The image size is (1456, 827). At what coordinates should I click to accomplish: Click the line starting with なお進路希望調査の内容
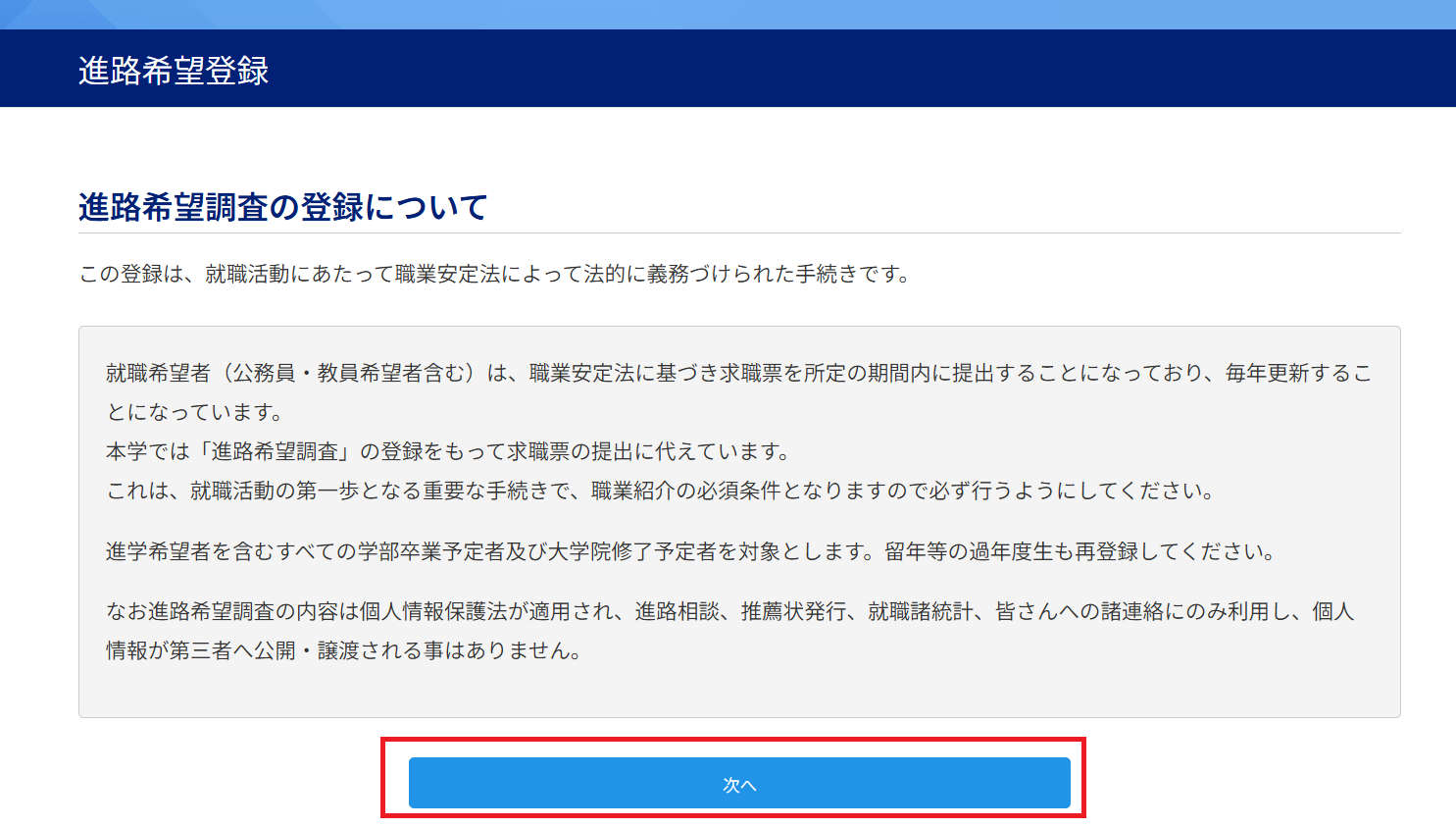coord(729,611)
